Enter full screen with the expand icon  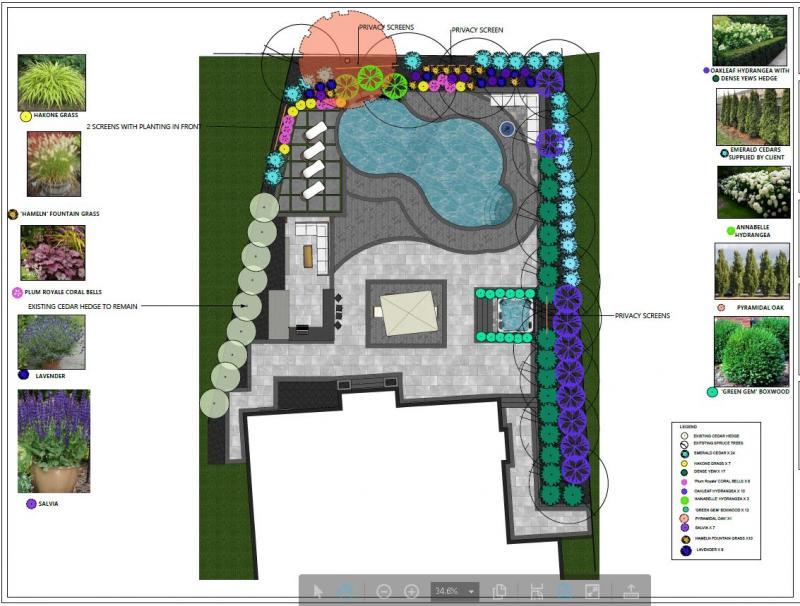(592, 591)
